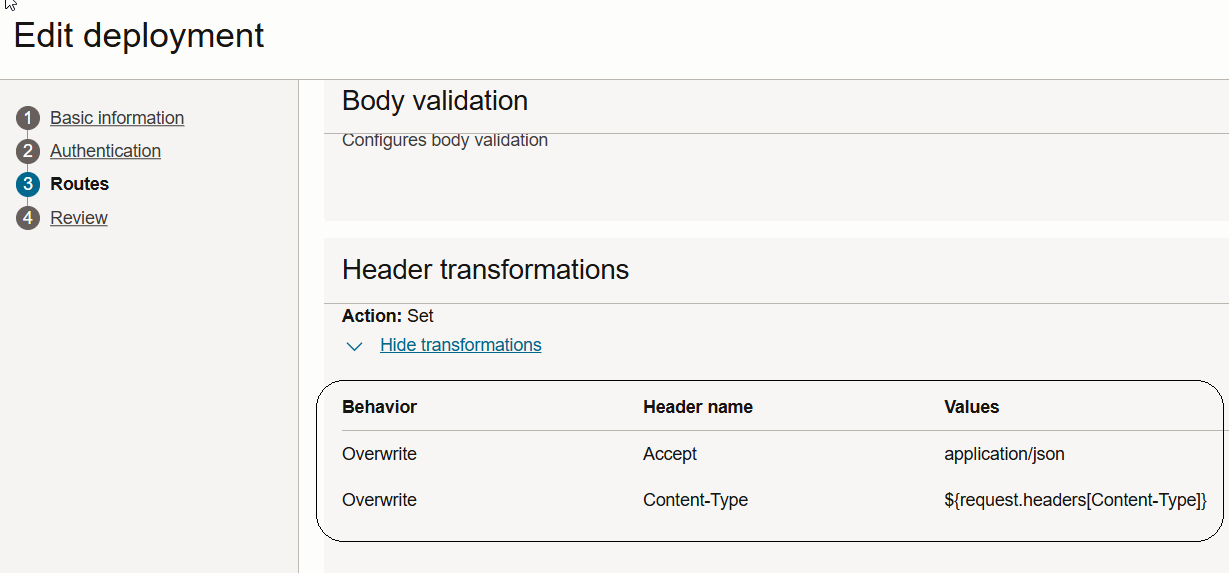This screenshot has width=1229, height=573.
Task: Select the Content-Type header name cell
Action: click(x=695, y=500)
